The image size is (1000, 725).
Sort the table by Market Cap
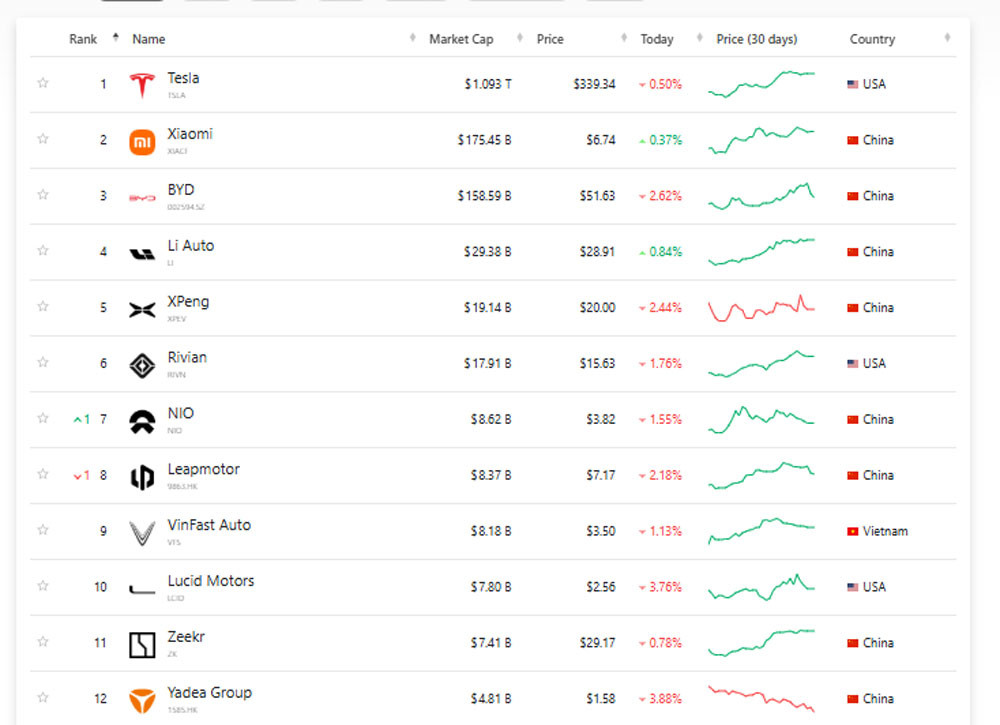[x=461, y=39]
